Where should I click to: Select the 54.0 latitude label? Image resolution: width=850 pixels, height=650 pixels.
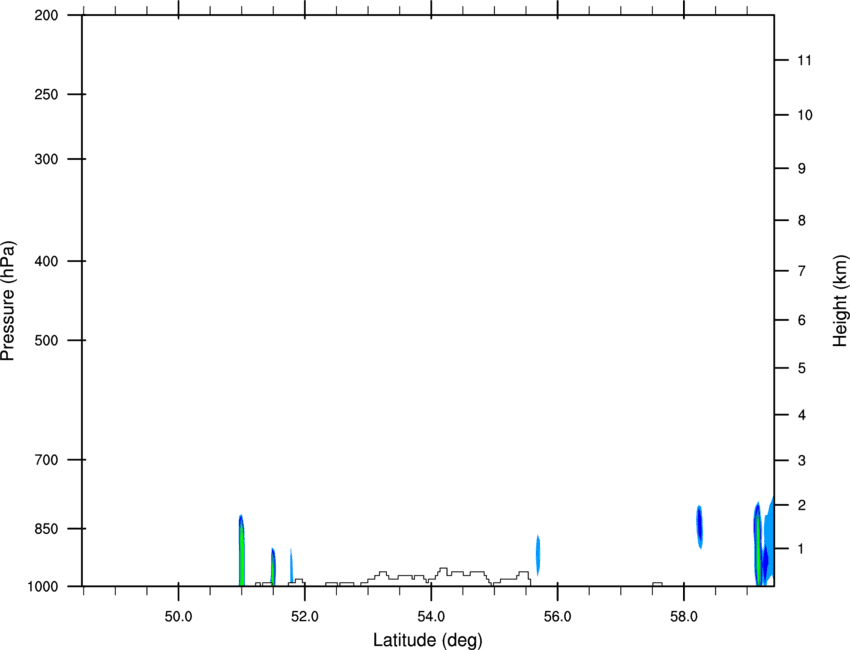pyautogui.click(x=431, y=617)
